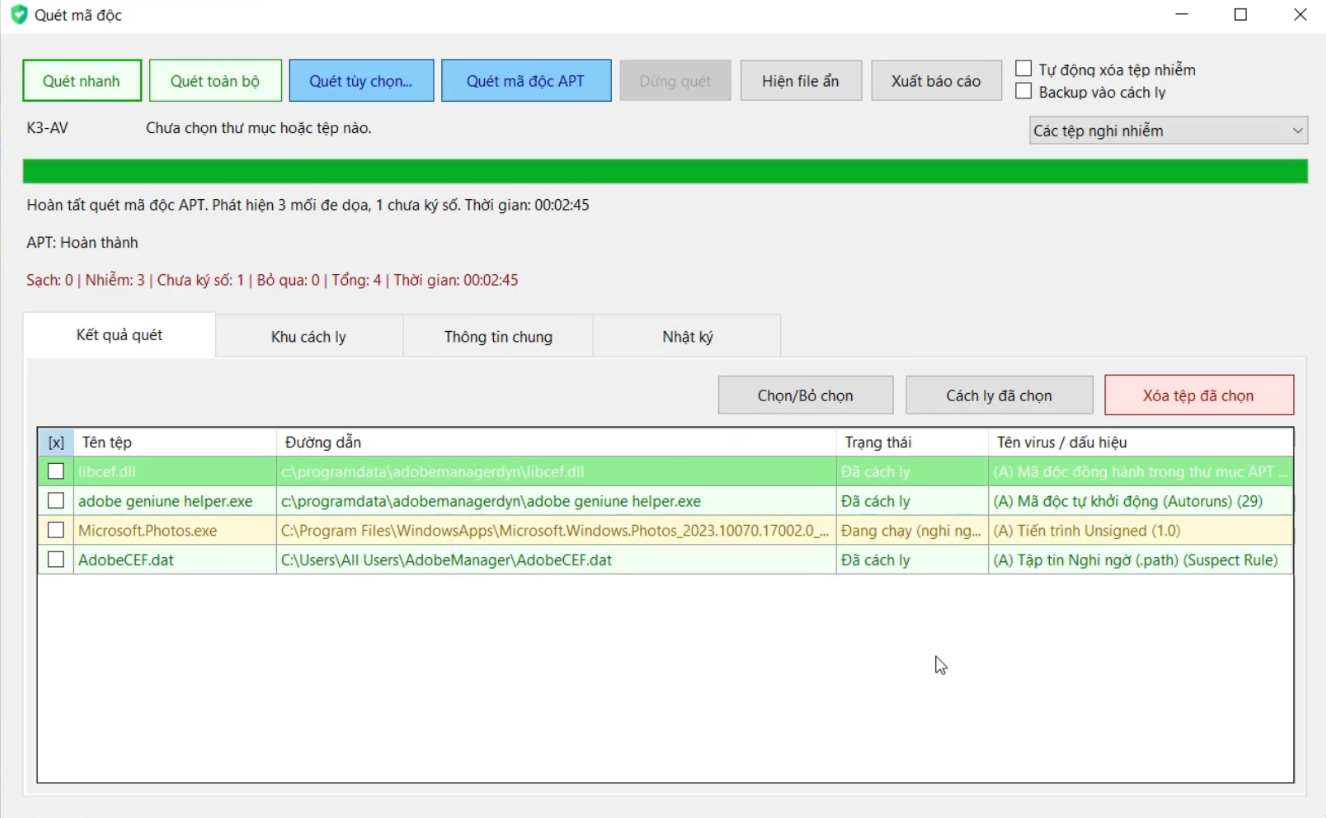The image size is (1326, 818).
Task: Open the Nhật ký log tab
Action: (687, 337)
